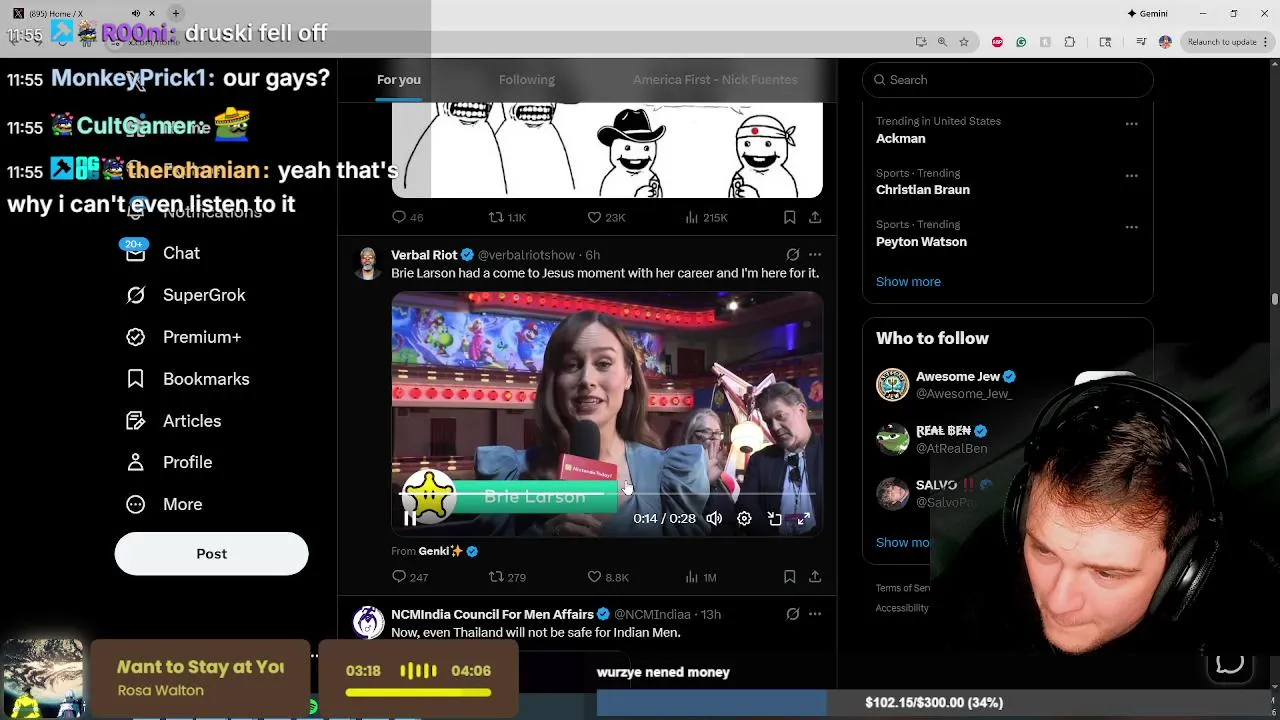This screenshot has width=1280, height=720.
Task: Mute the video using the speaker icon
Action: point(714,519)
